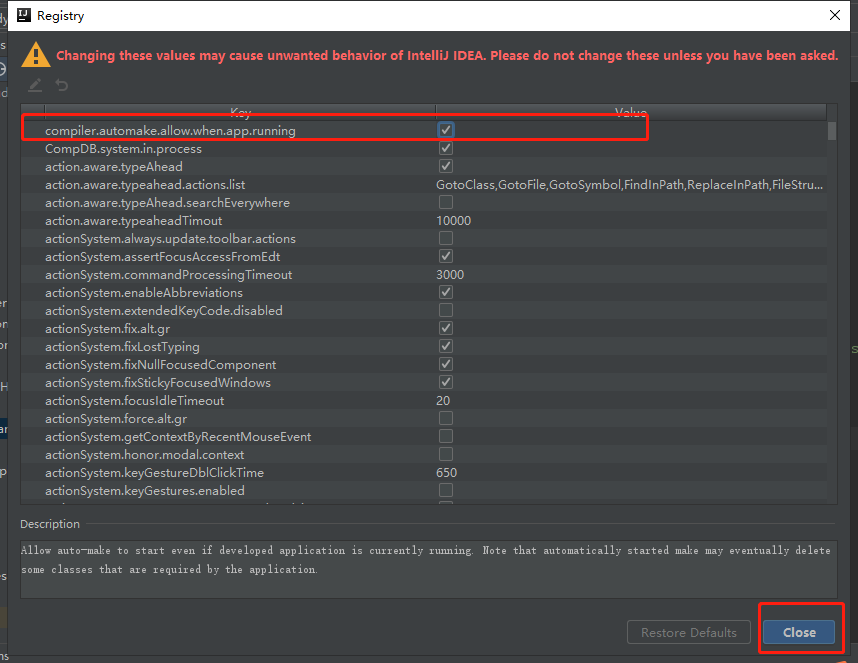
Task: Enable actionSystem.always.update.toolbar.actions checkbox
Action: 446,239
